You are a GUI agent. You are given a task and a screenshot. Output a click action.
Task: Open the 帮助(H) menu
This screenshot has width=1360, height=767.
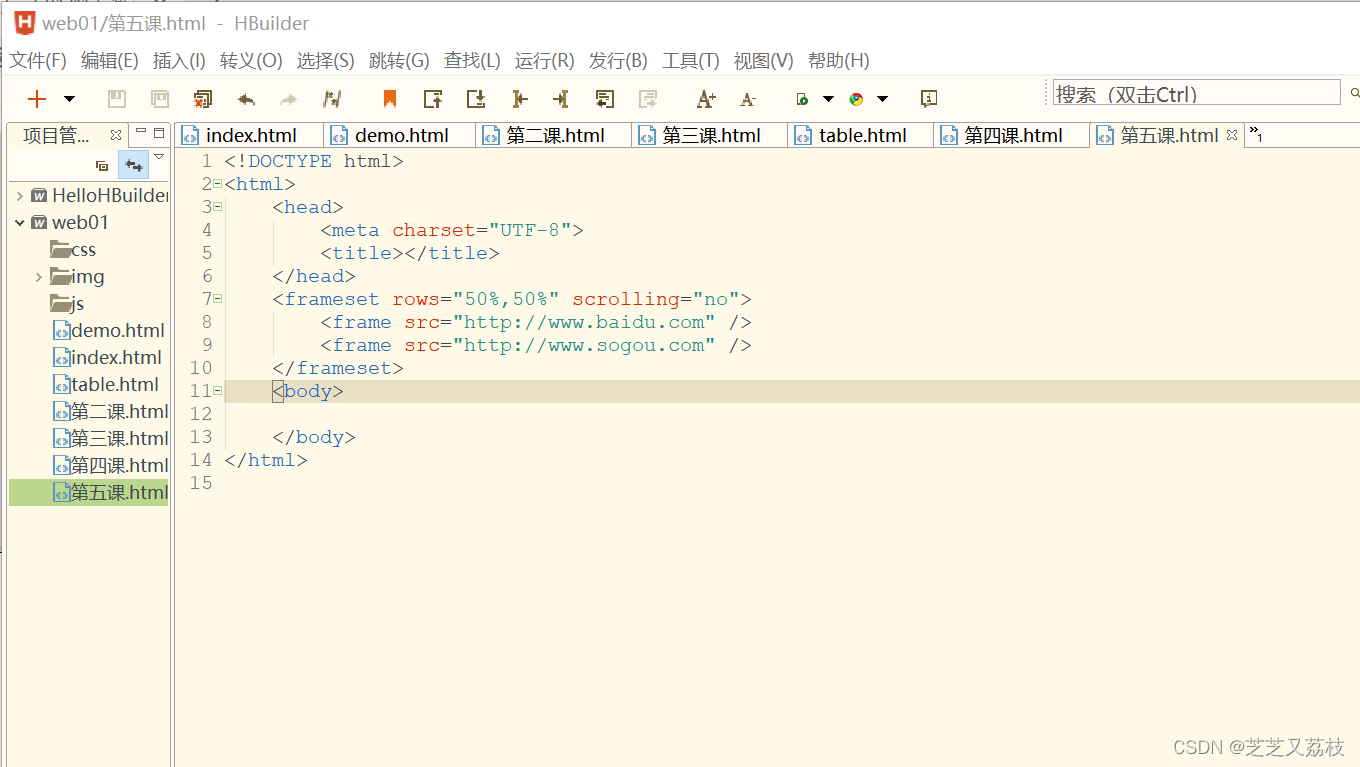[839, 61]
